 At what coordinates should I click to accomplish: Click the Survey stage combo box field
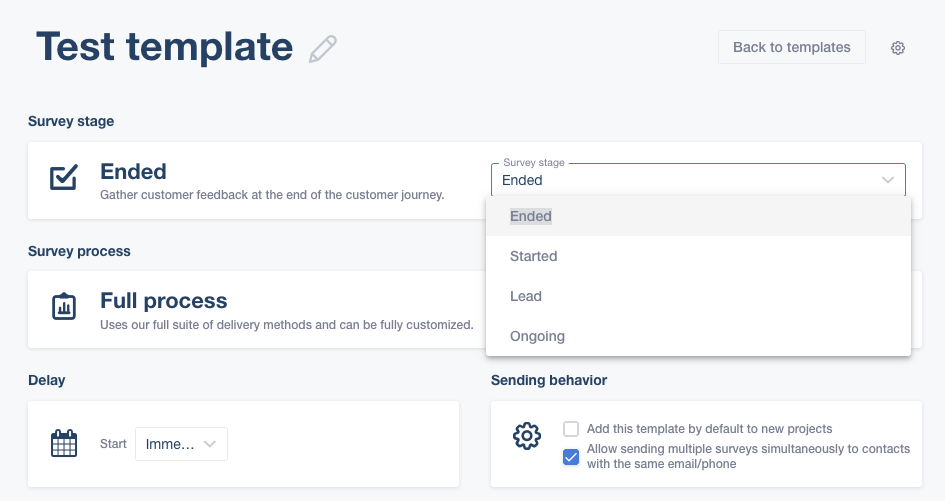[x=698, y=180]
